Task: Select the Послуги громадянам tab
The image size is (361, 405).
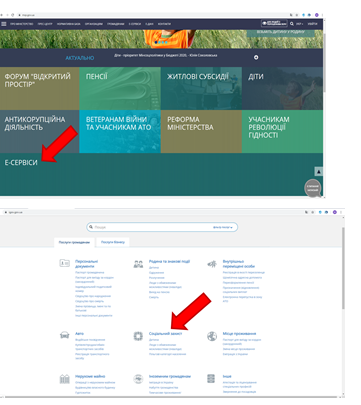Action: click(x=74, y=242)
